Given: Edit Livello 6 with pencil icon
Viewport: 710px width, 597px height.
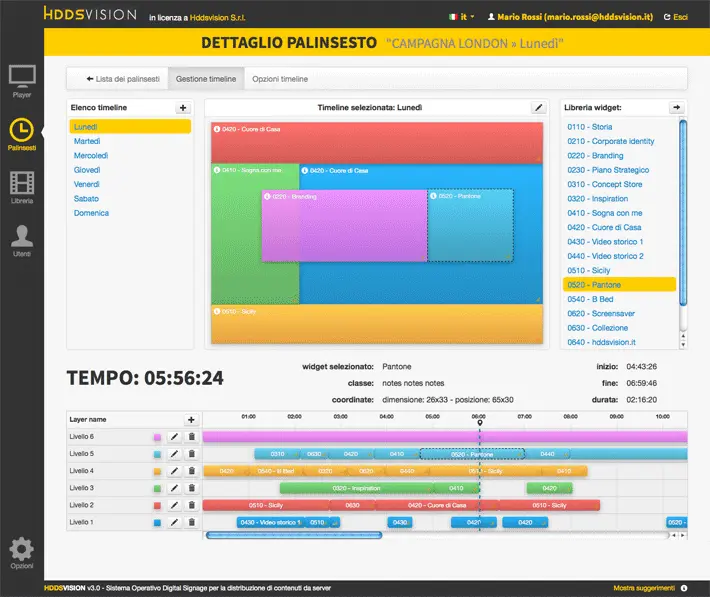Looking at the screenshot, I should coord(174,437).
